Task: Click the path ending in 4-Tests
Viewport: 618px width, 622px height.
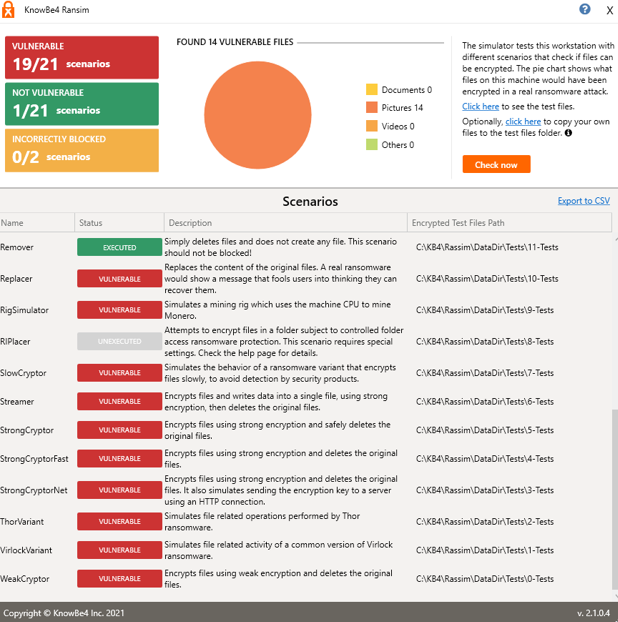Action: point(485,459)
